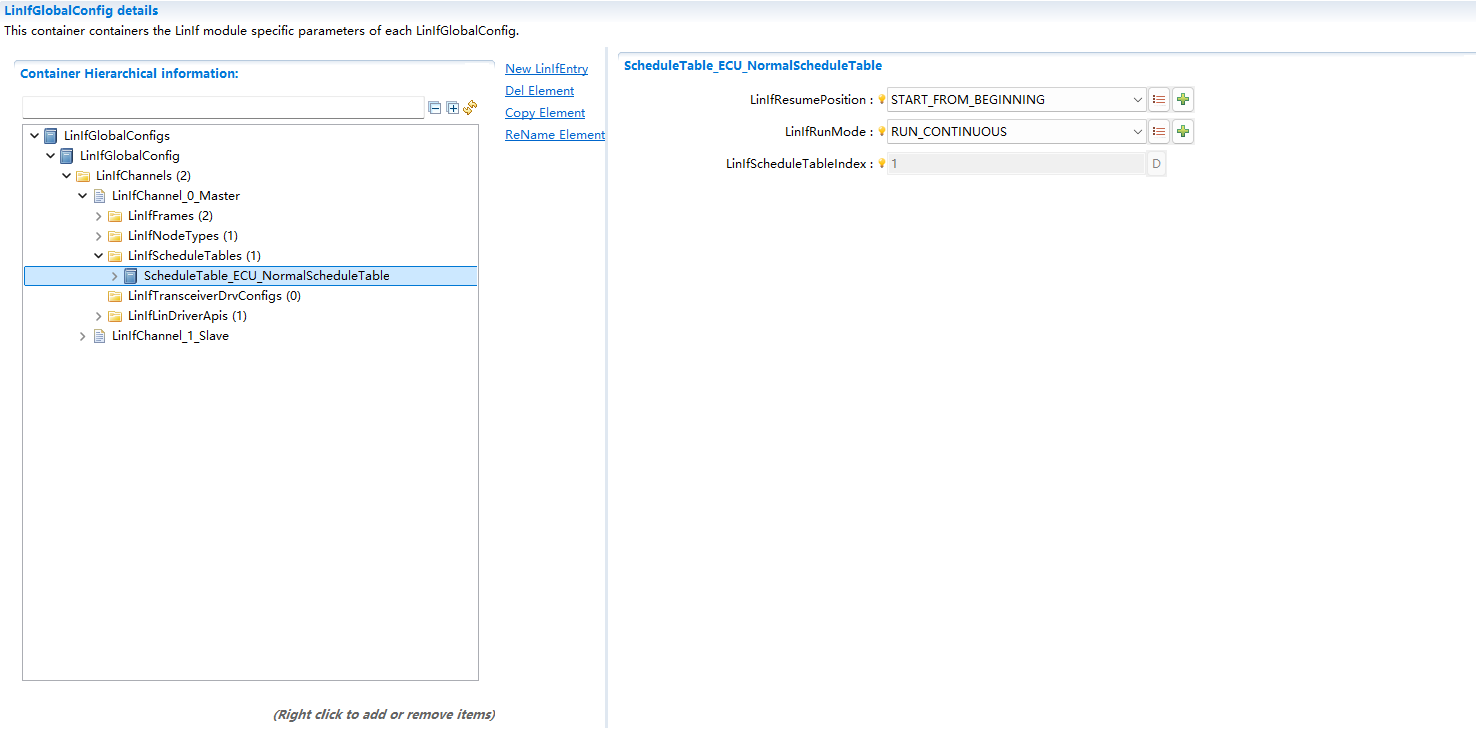Viewport: 1476px width, 735px height.
Task: Expand the LinIfChannel_1_Slave node
Action: click(82, 335)
